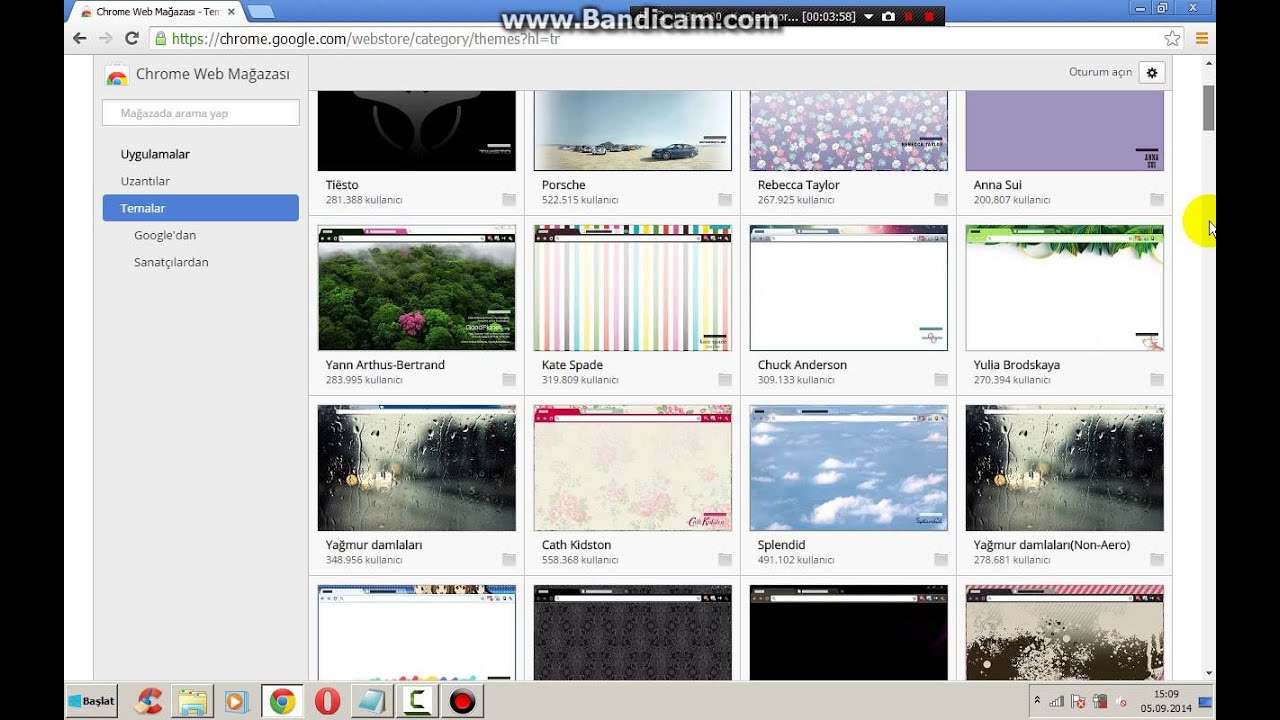Switch to the Chrome Web Mağazası tab
Image resolution: width=1280 pixels, height=720 pixels.
coord(157,12)
